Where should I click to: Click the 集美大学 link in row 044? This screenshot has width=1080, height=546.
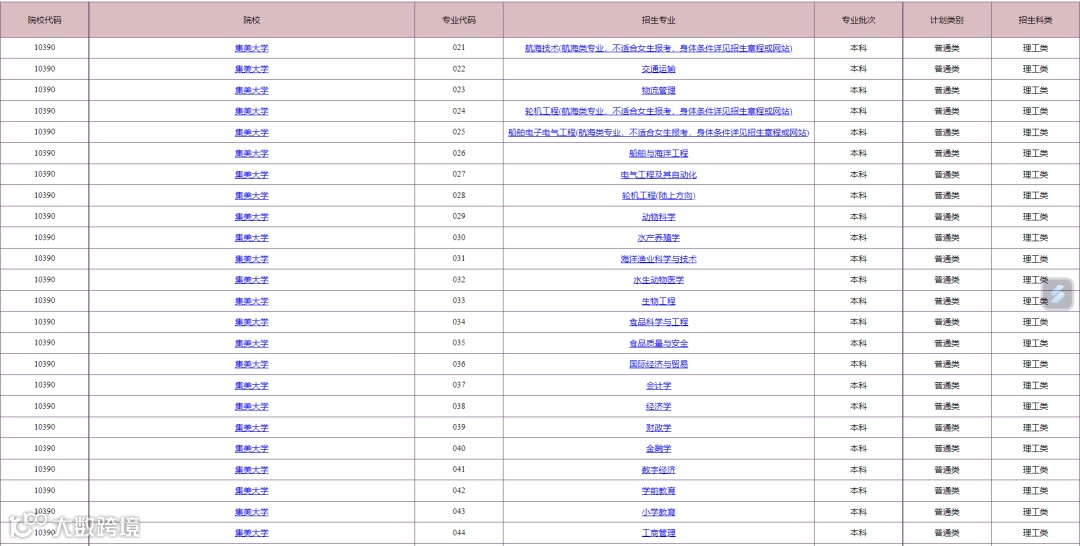coord(251,533)
